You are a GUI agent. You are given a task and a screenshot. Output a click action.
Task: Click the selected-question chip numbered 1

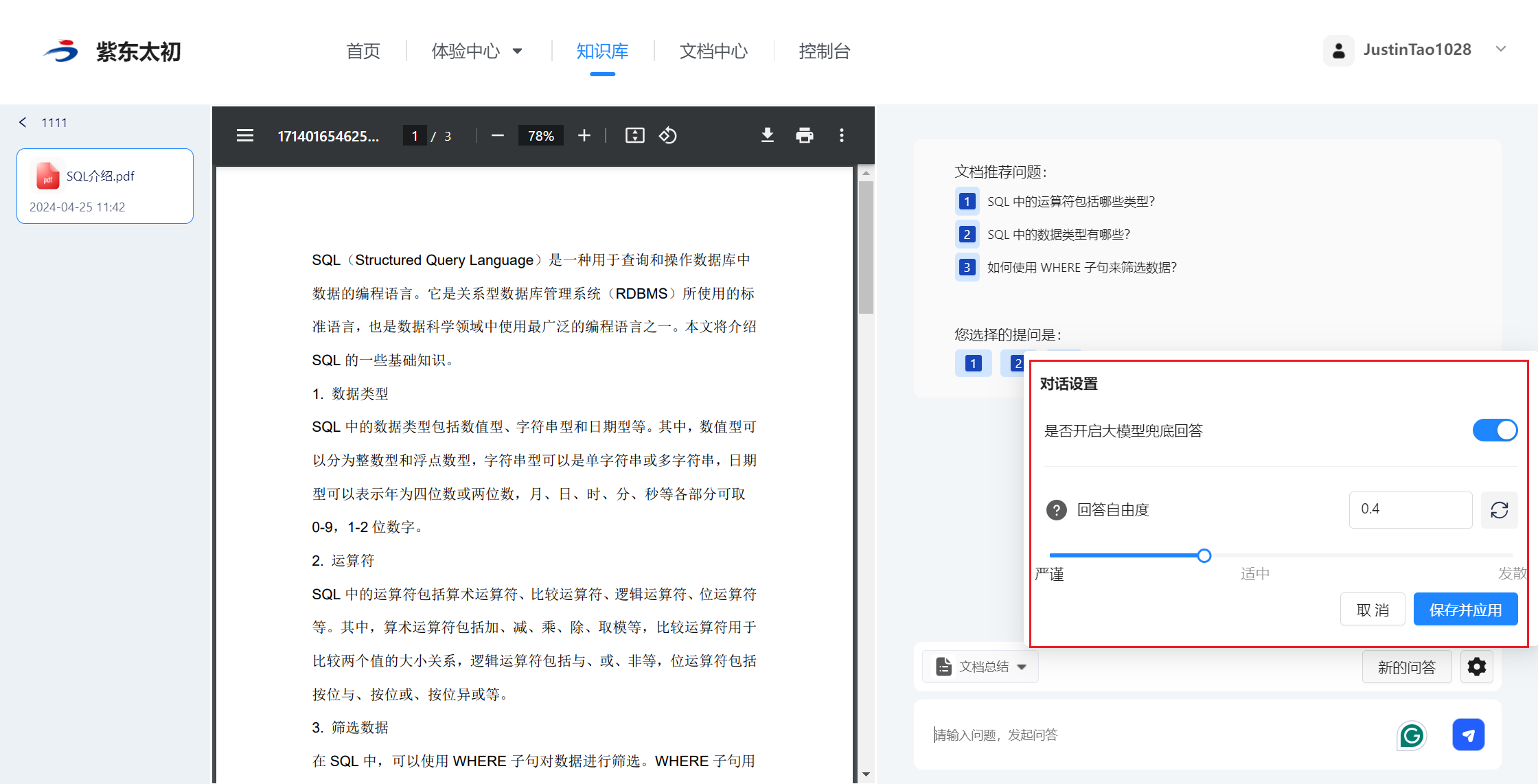pos(973,363)
